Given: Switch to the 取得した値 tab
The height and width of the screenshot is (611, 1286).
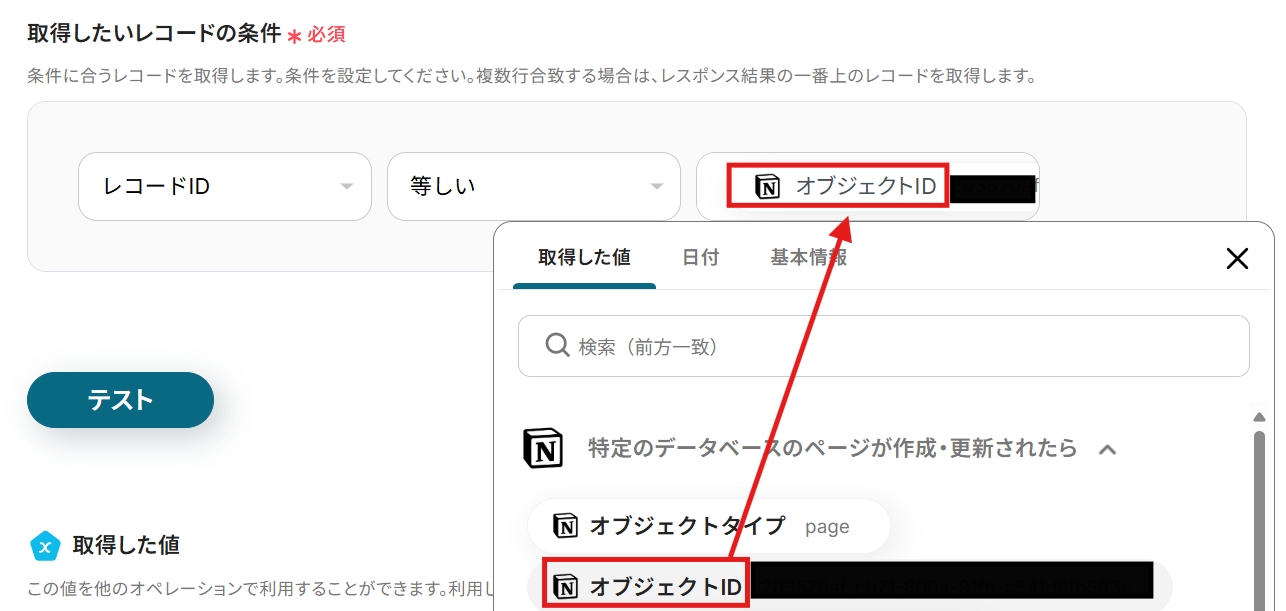Looking at the screenshot, I should pos(584,257).
